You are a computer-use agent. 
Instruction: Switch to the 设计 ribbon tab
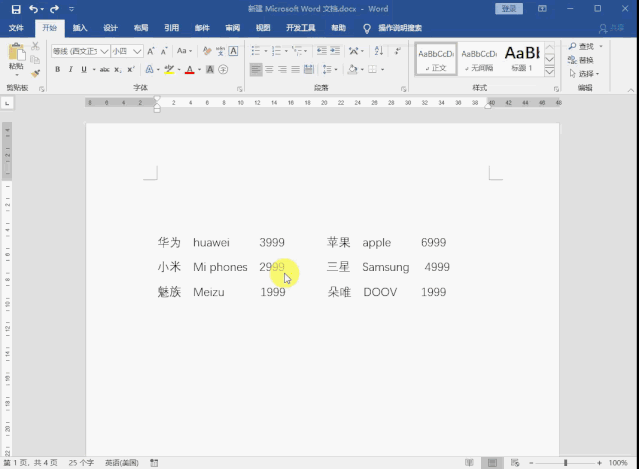(x=110, y=28)
